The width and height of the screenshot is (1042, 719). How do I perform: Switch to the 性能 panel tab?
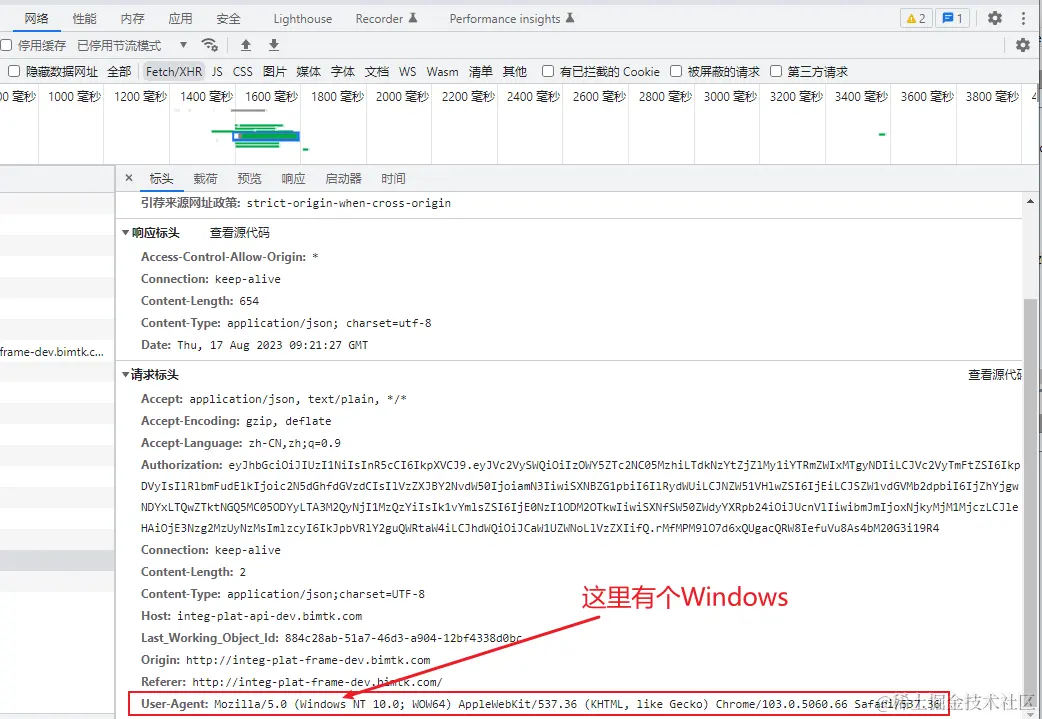pos(84,19)
